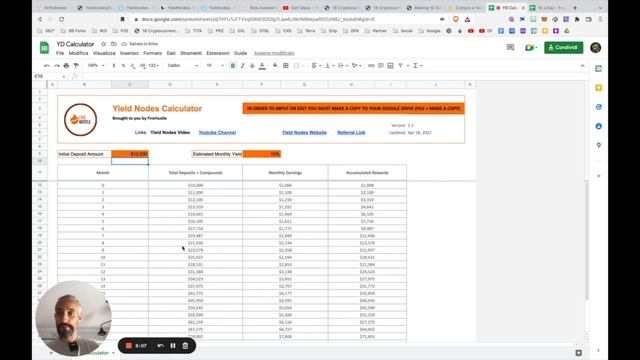Restart the recording with rewind icon
The image size is (640, 360).
[x=160, y=346]
